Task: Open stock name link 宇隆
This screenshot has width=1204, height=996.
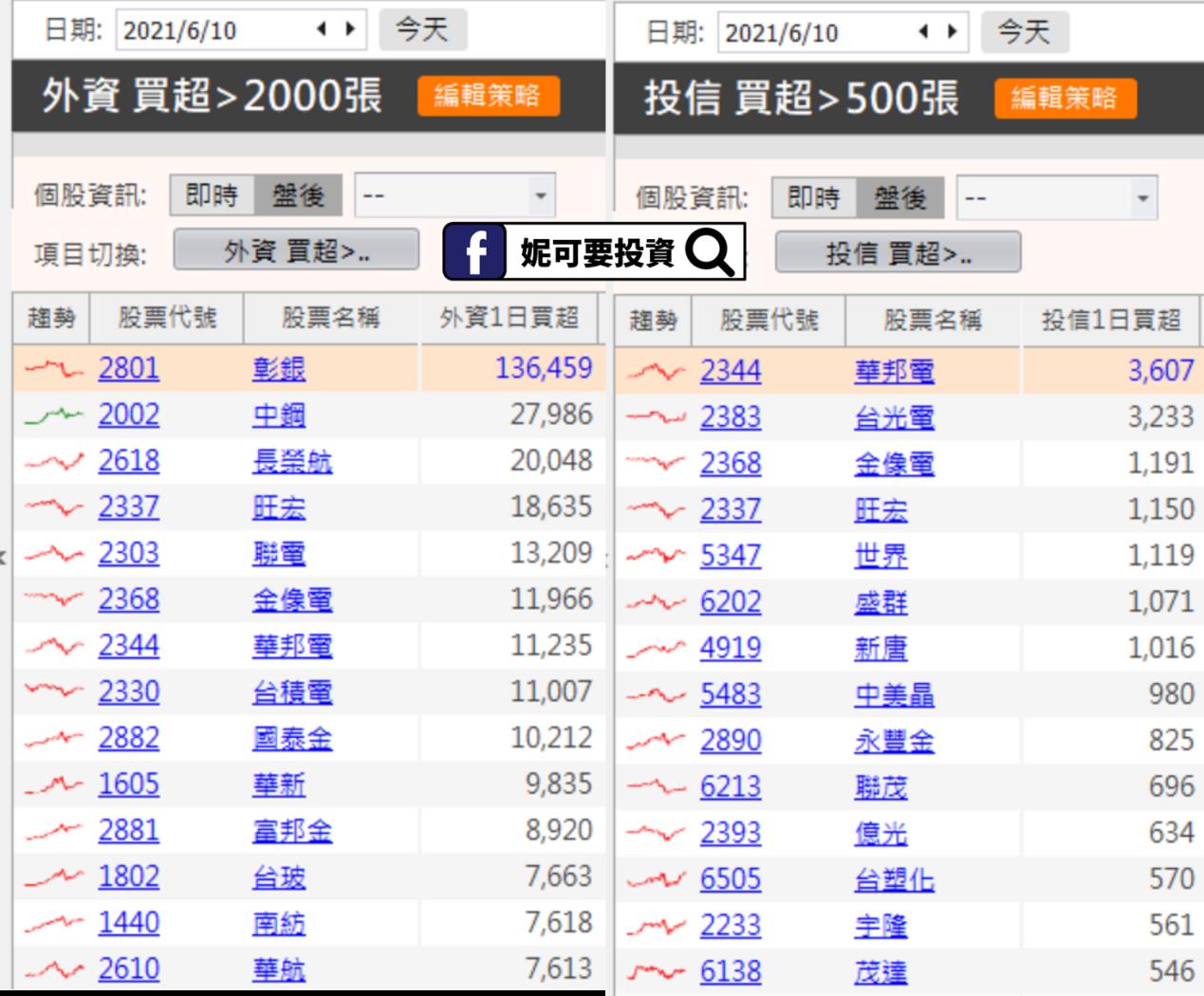Action: pyautogui.click(x=880, y=926)
